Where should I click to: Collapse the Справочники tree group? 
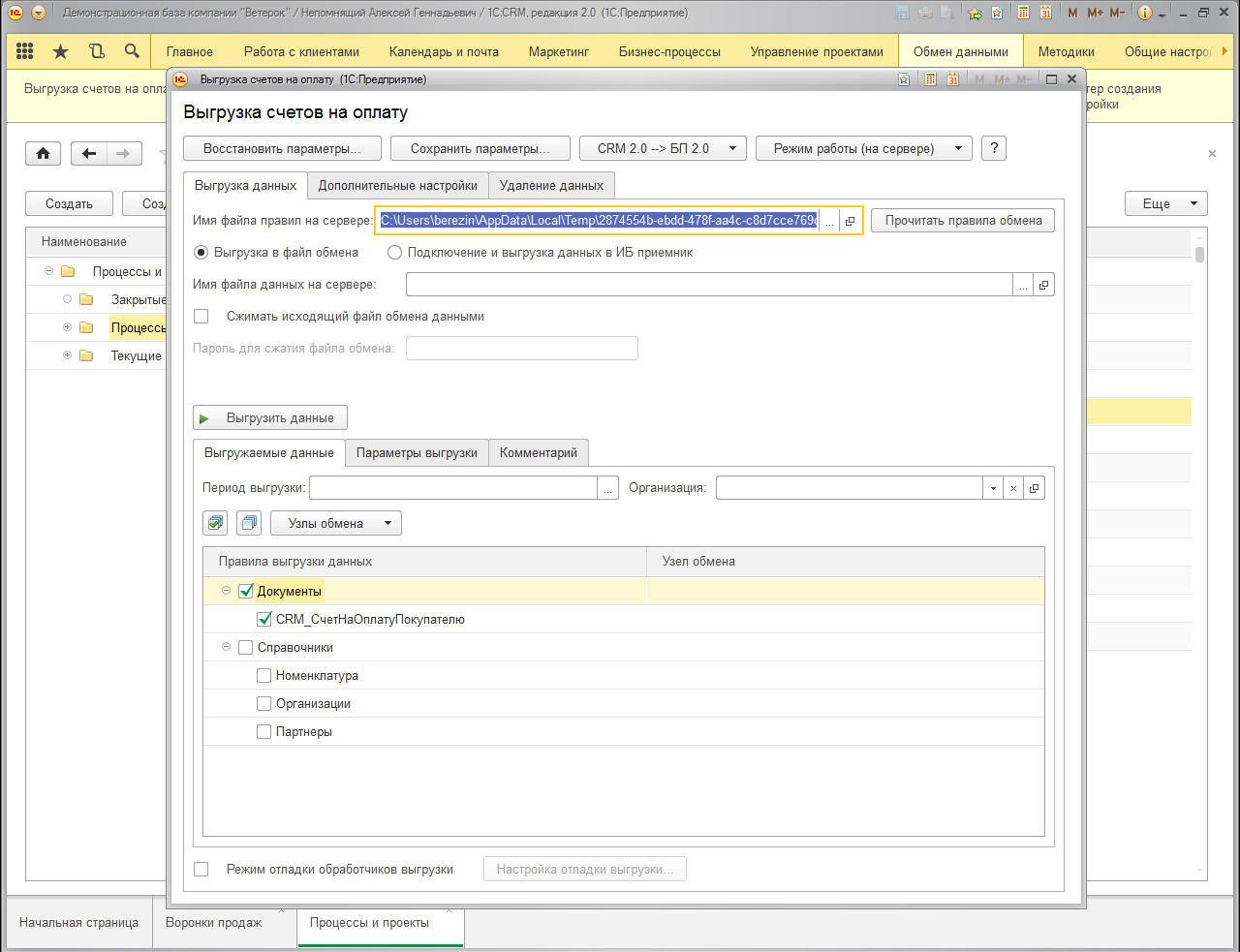226,647
